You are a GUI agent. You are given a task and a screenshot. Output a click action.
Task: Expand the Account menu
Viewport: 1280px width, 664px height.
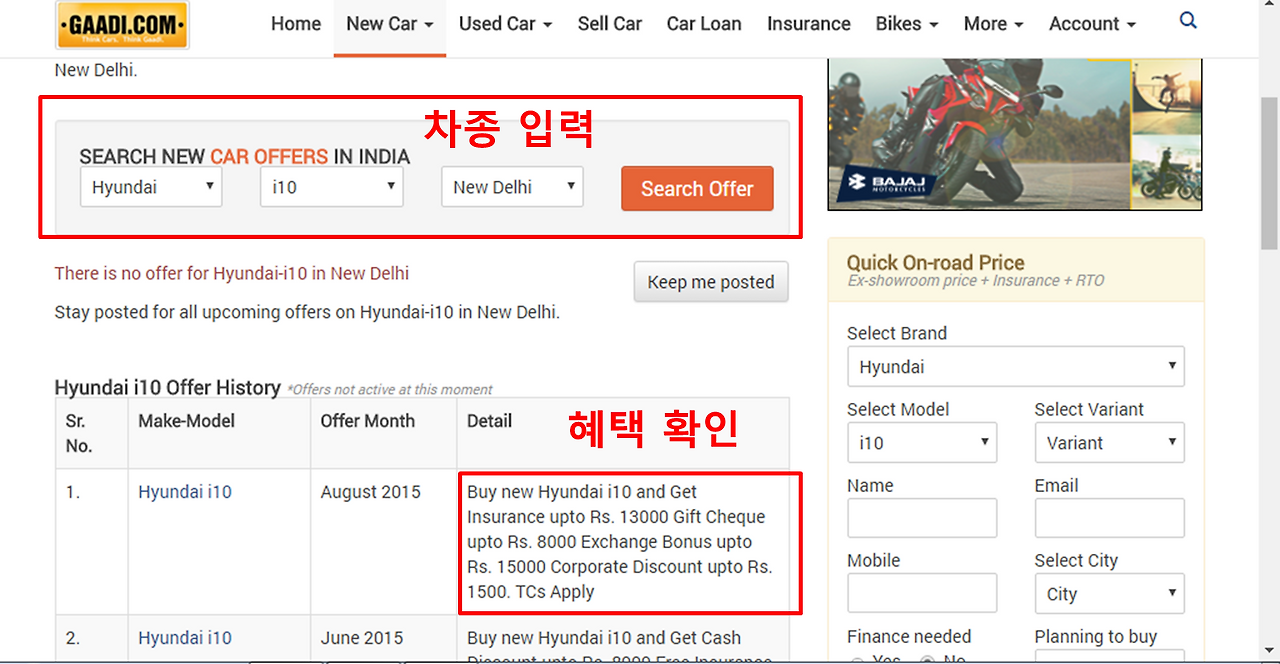(1092, 24)
